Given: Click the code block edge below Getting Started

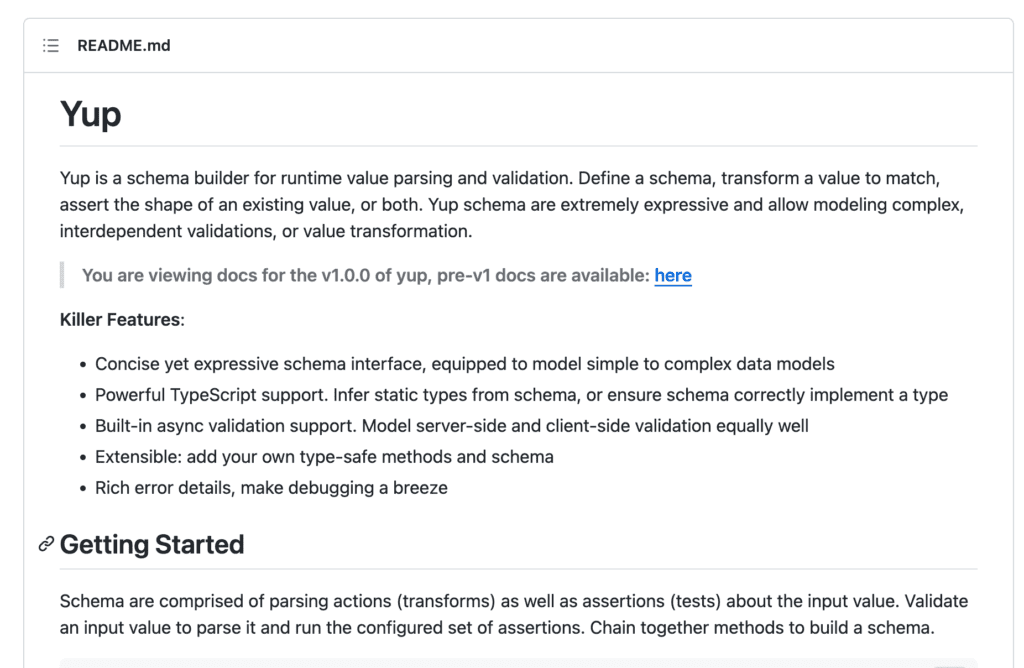Looking at the screenshot, I should click(500, 662).
